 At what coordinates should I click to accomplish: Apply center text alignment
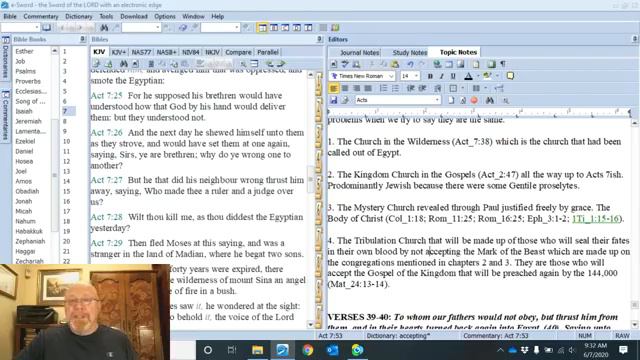pyautogui.click(x=345, y=88)
